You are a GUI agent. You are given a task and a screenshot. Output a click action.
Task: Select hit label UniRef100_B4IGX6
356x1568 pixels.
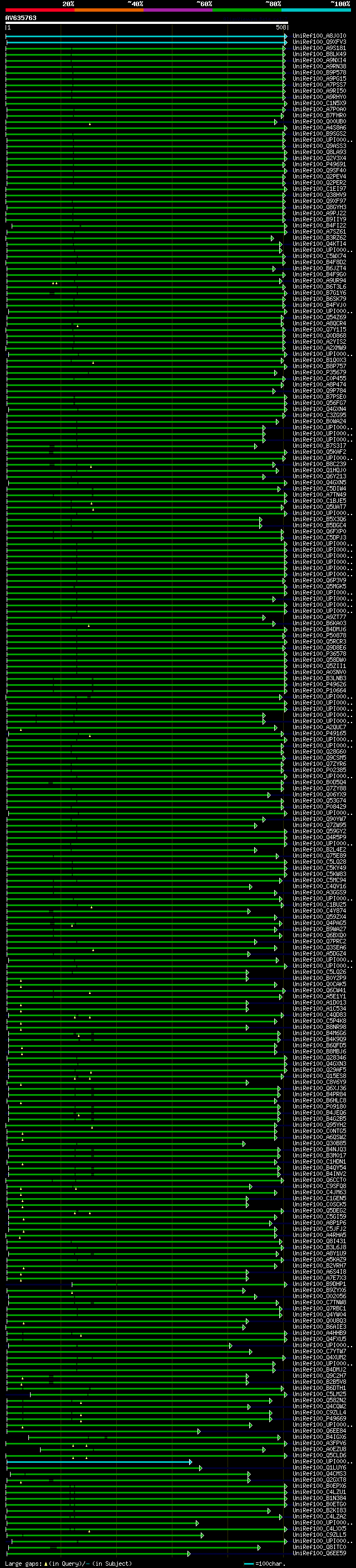[319, 1437]
